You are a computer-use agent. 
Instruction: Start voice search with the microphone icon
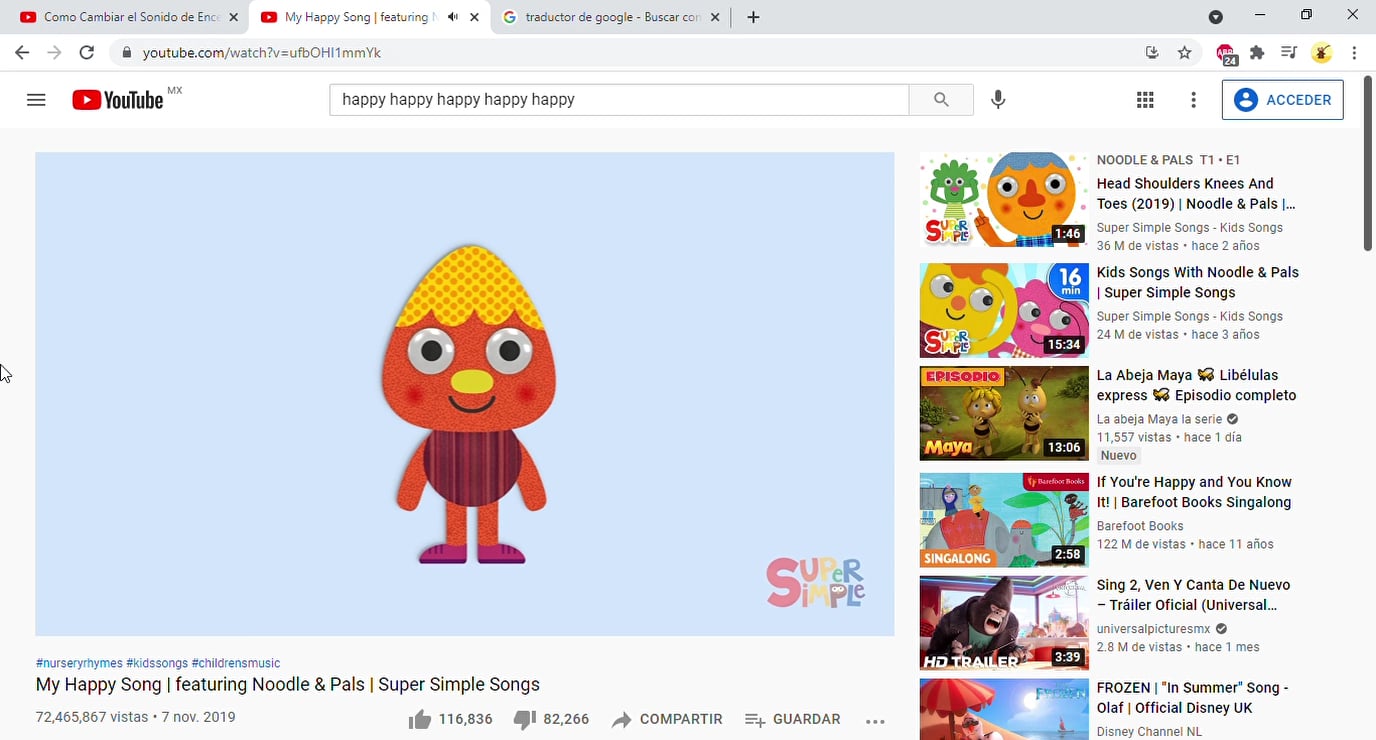[x=998, y=100]
